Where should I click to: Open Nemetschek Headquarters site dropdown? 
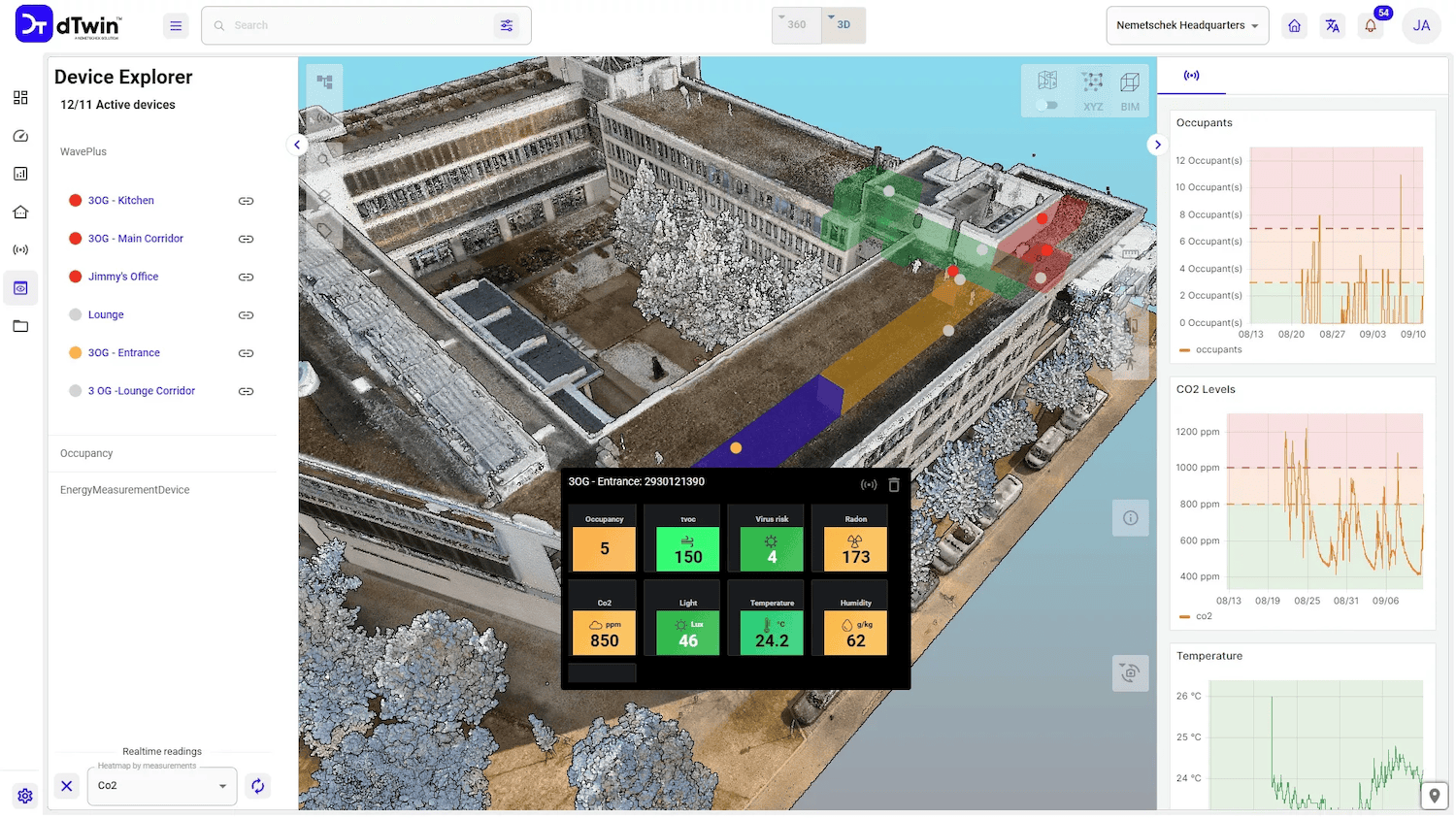click(1186, 26)
